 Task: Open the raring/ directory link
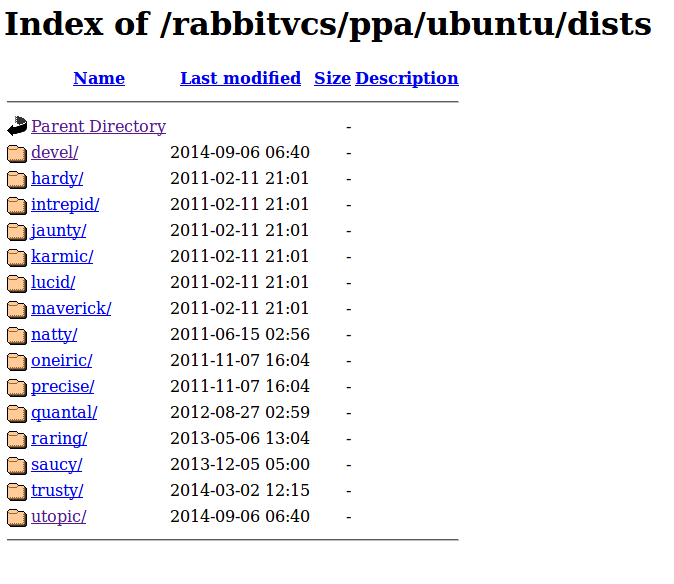tap(59, 438)
